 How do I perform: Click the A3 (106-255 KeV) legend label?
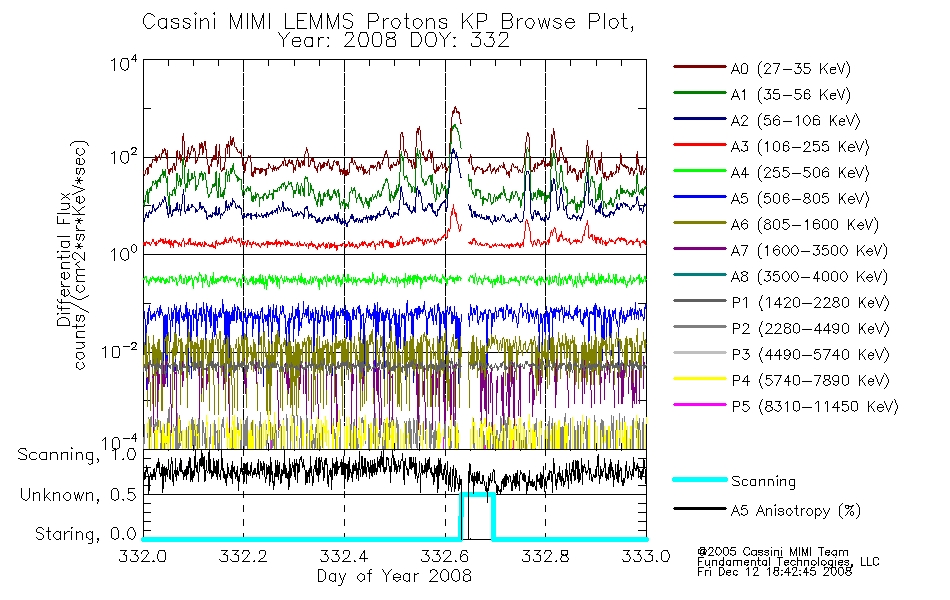pos(799,147)
